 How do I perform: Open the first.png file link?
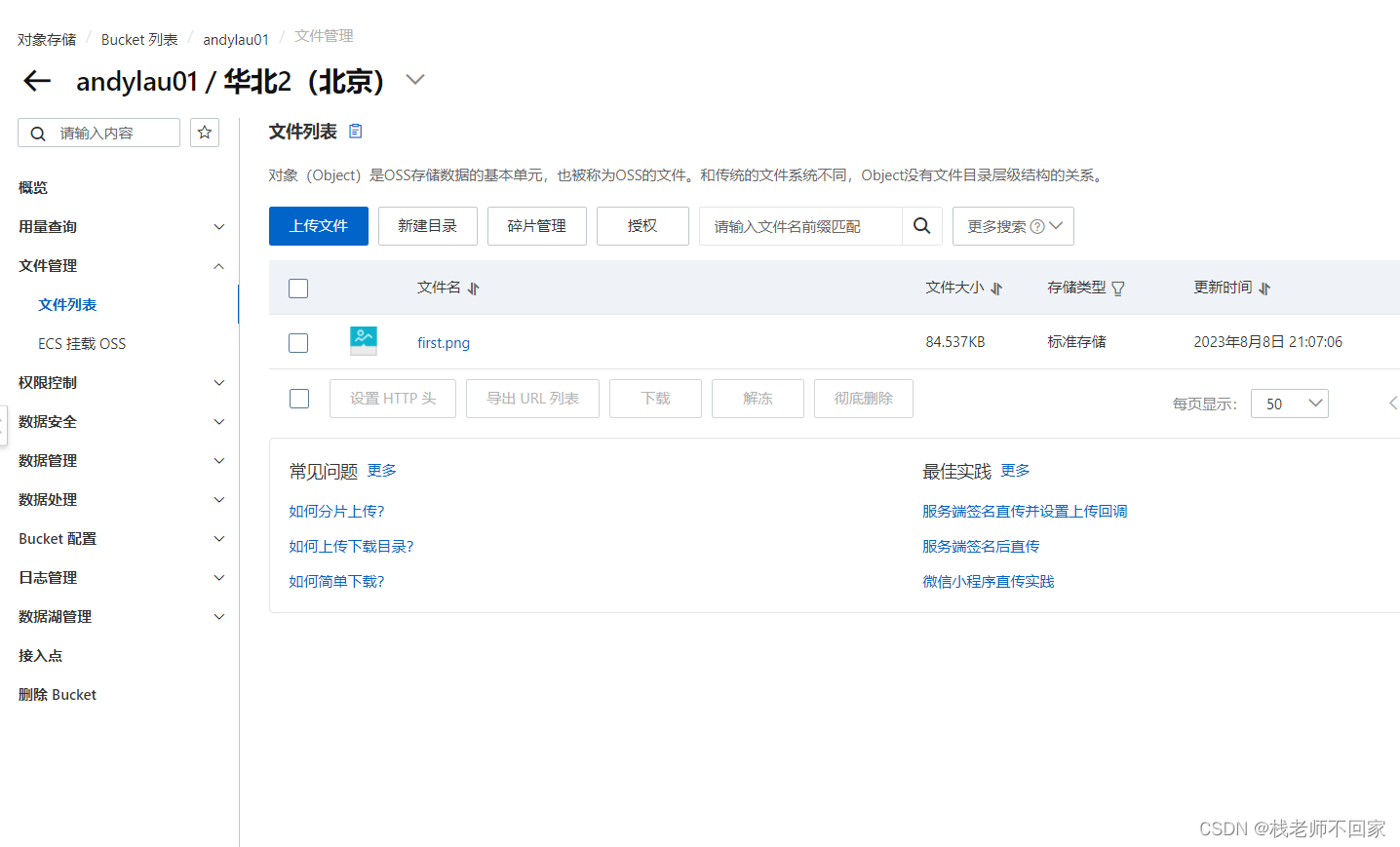pyautogui.click(x=444, y=343)
